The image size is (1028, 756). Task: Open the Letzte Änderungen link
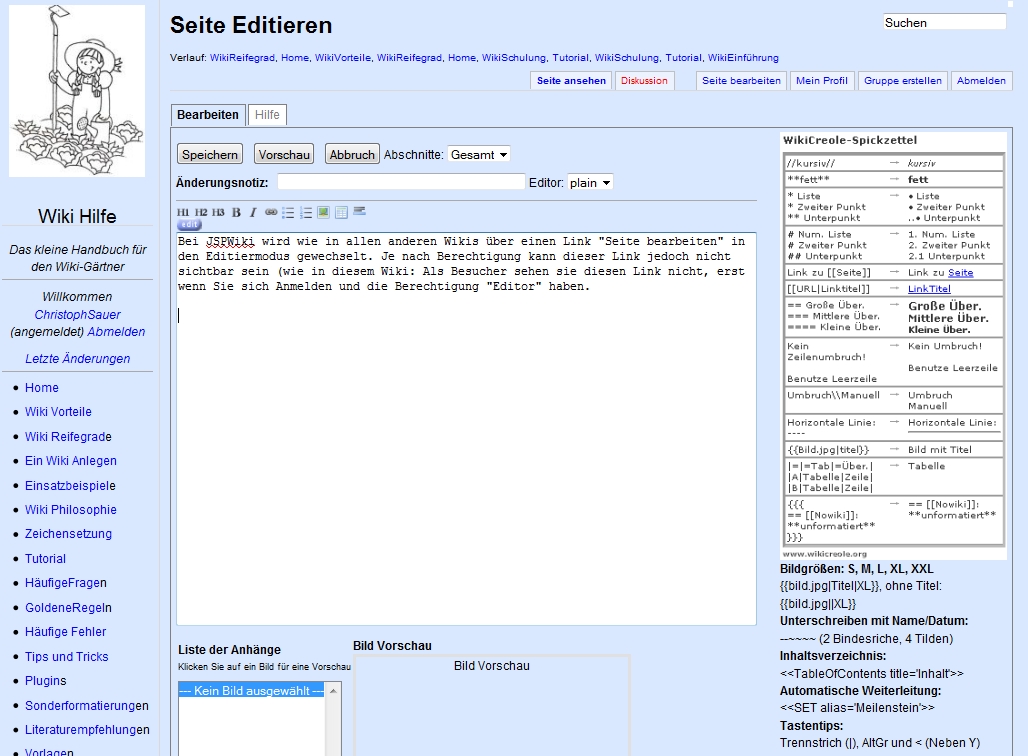78,359
